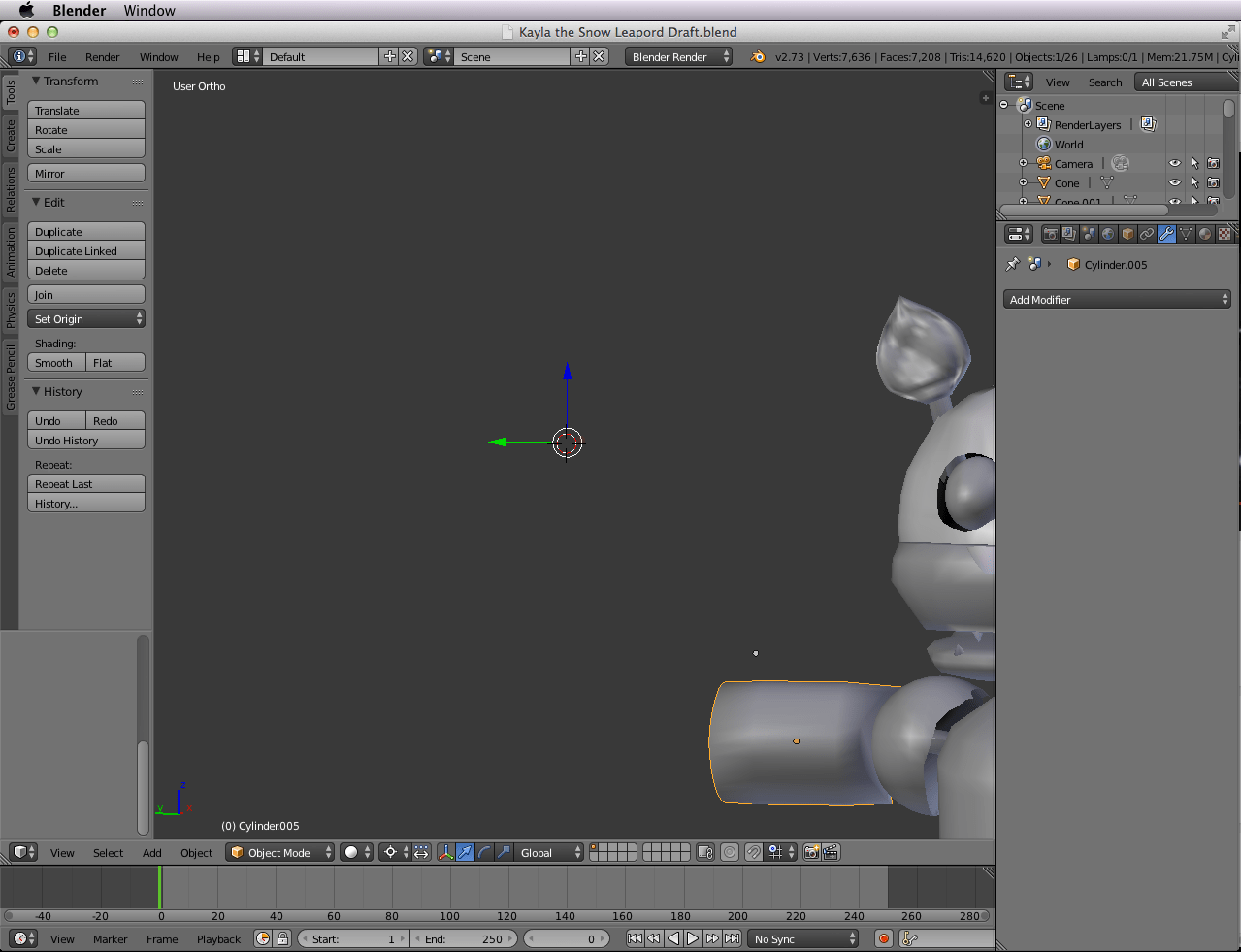
Task: Open the Object properties tab (cube icon)
Action: point(1127,234)
